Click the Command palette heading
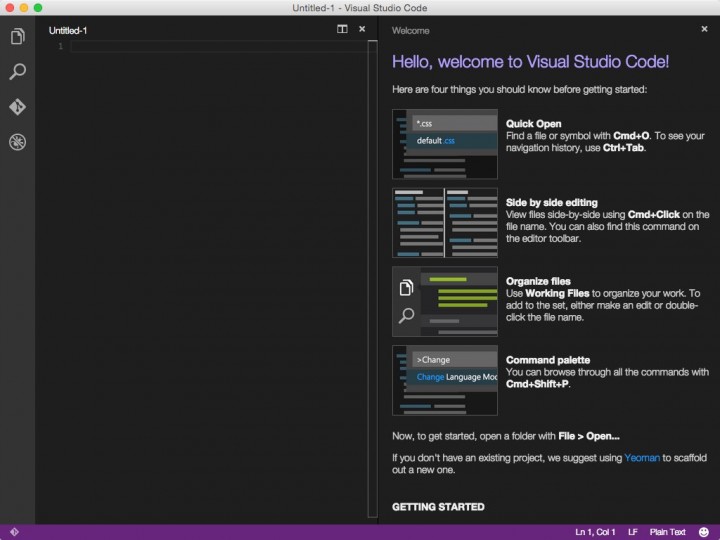The image size is (720, 540). [x=548, y=360]
